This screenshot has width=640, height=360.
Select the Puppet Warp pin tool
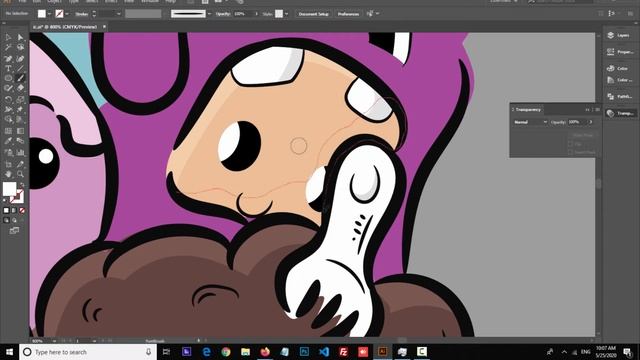[20, 109]
